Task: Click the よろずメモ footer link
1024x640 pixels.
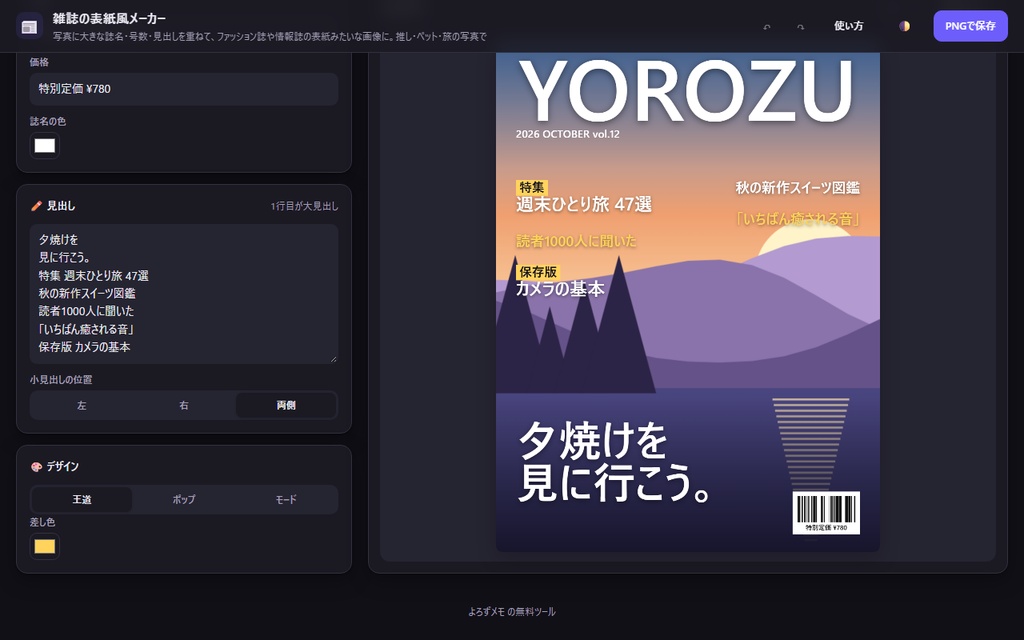Action: (x=486, y=612)
